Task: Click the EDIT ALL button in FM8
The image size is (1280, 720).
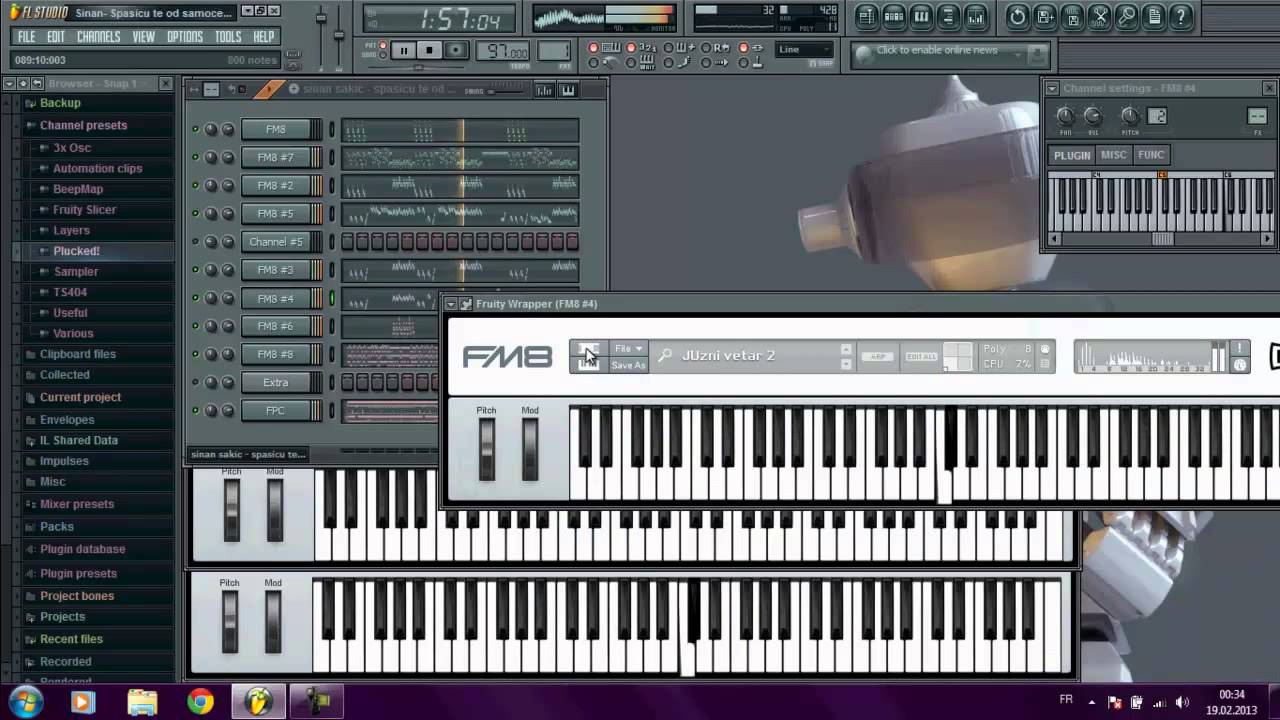Action: [921, 356]
